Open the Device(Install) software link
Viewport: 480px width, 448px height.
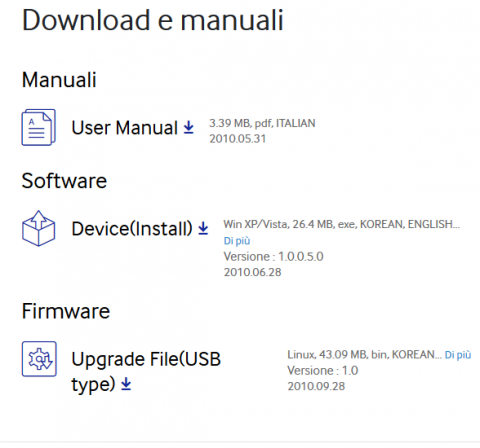pyautogui.click(x=132, y=229)
